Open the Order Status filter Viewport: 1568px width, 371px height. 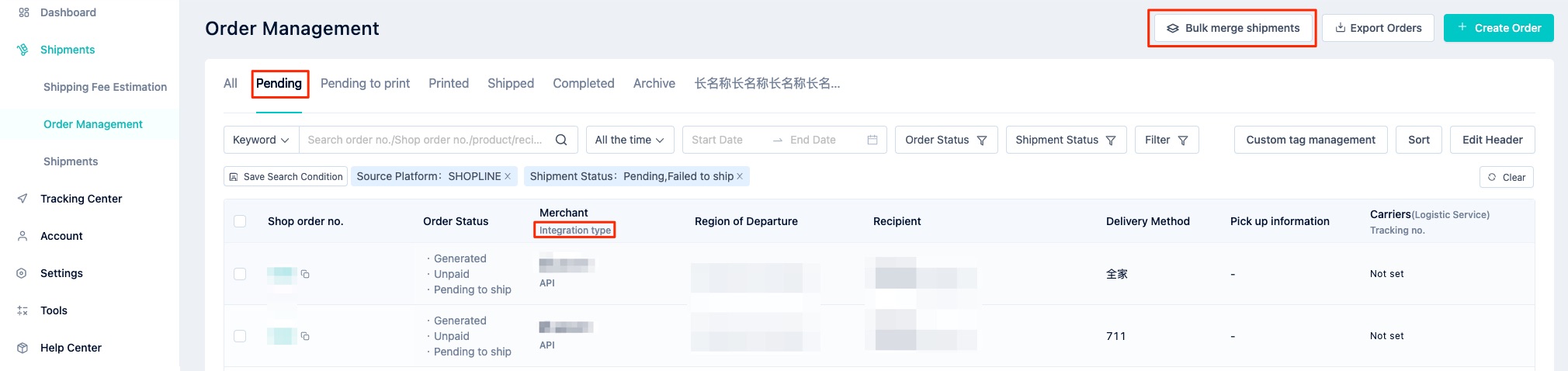[945, 140]
